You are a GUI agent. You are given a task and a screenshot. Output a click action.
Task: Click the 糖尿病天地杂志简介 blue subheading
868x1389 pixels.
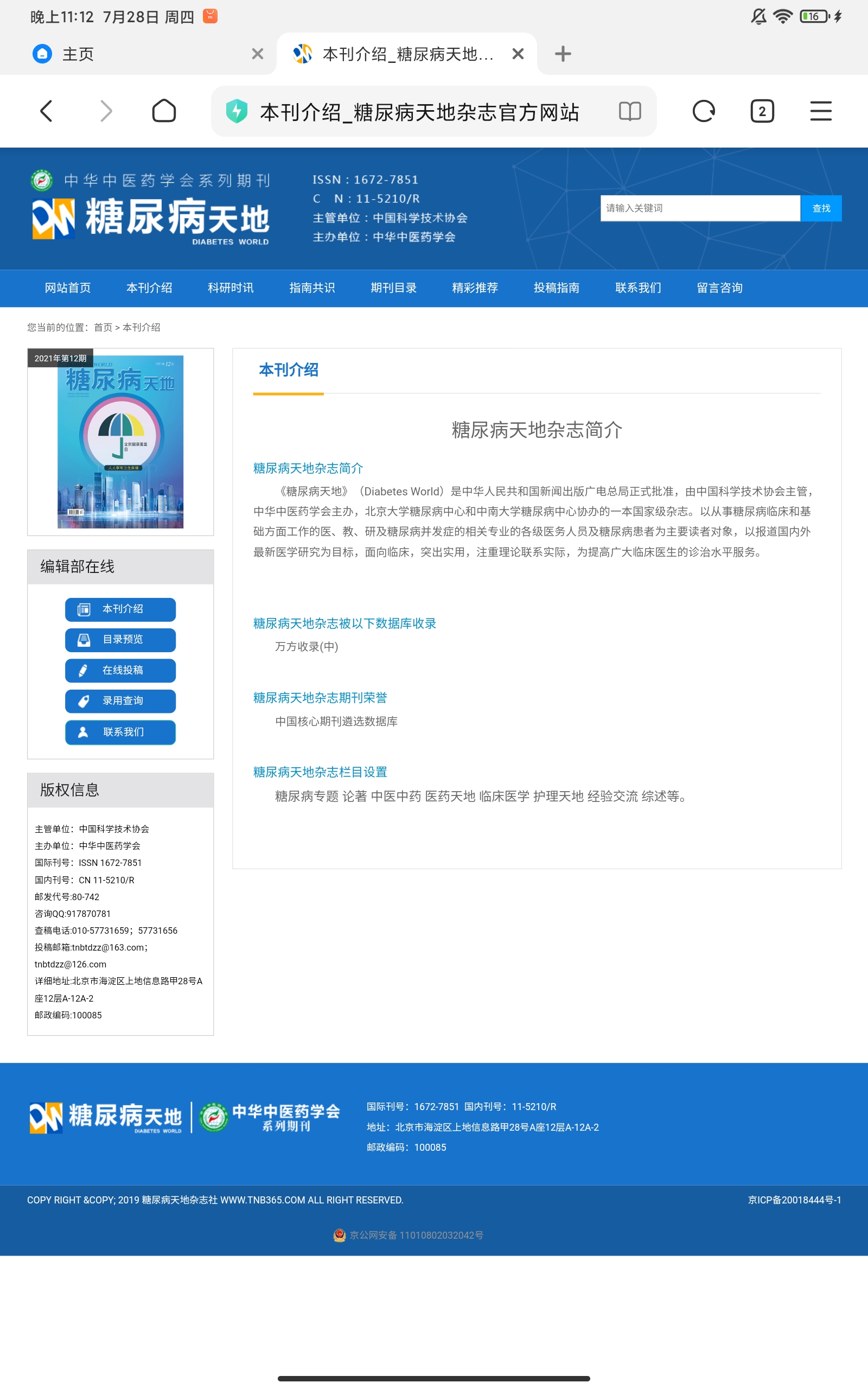pyautogui.click(x=308, y=468)
